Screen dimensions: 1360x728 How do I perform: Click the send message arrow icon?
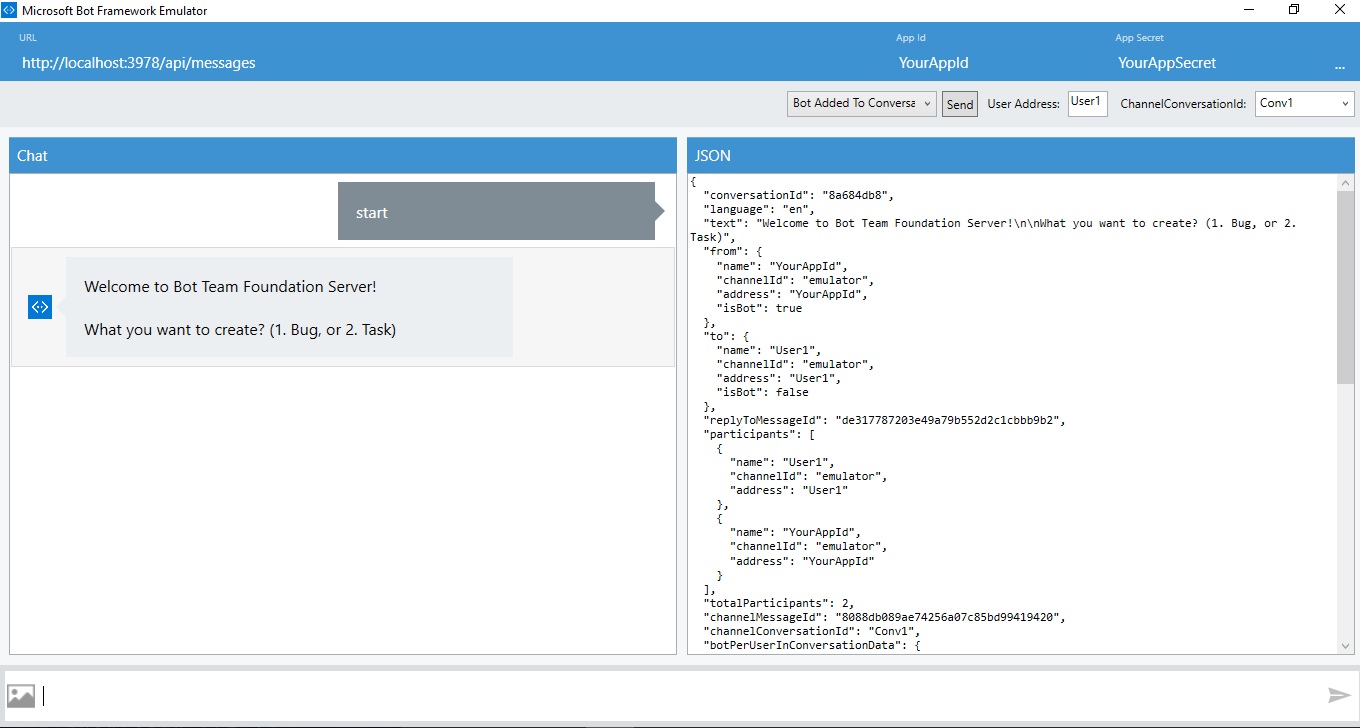coord(1339,695)
